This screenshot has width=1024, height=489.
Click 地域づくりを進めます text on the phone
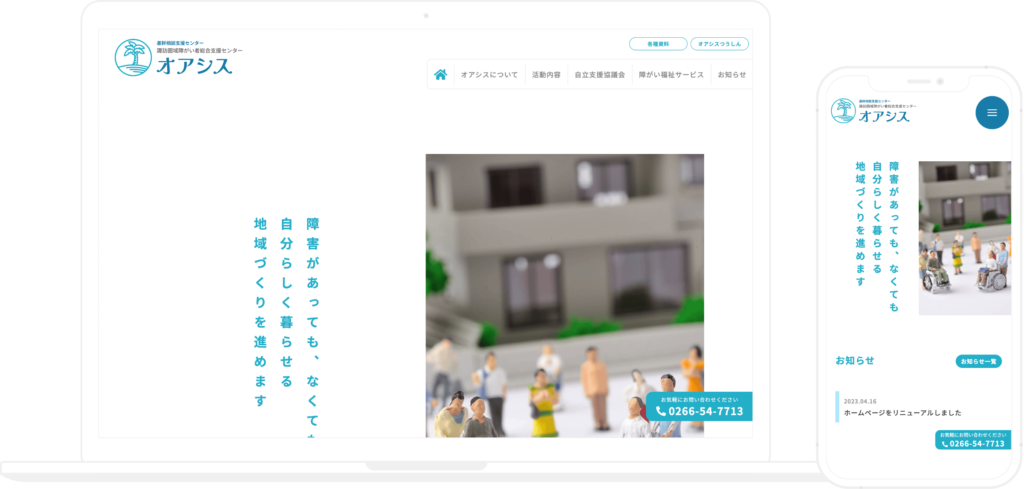(x=861, y=224)
